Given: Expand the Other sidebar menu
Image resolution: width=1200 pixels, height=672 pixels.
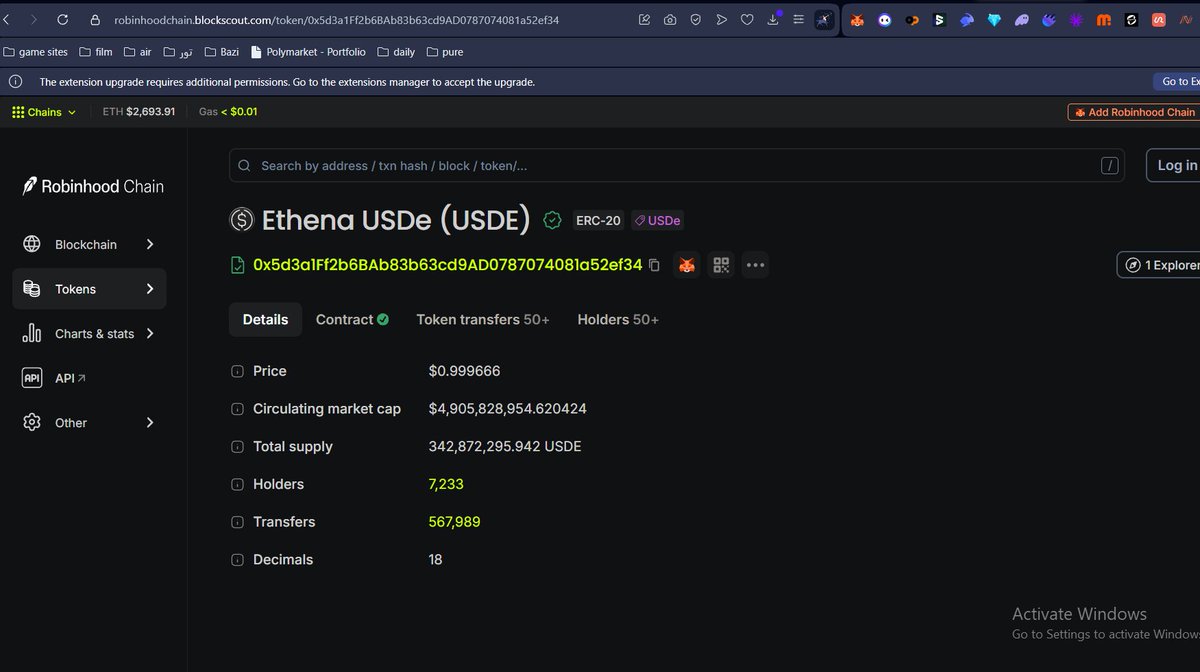Looking at the screenshot, I should (89, 422).
